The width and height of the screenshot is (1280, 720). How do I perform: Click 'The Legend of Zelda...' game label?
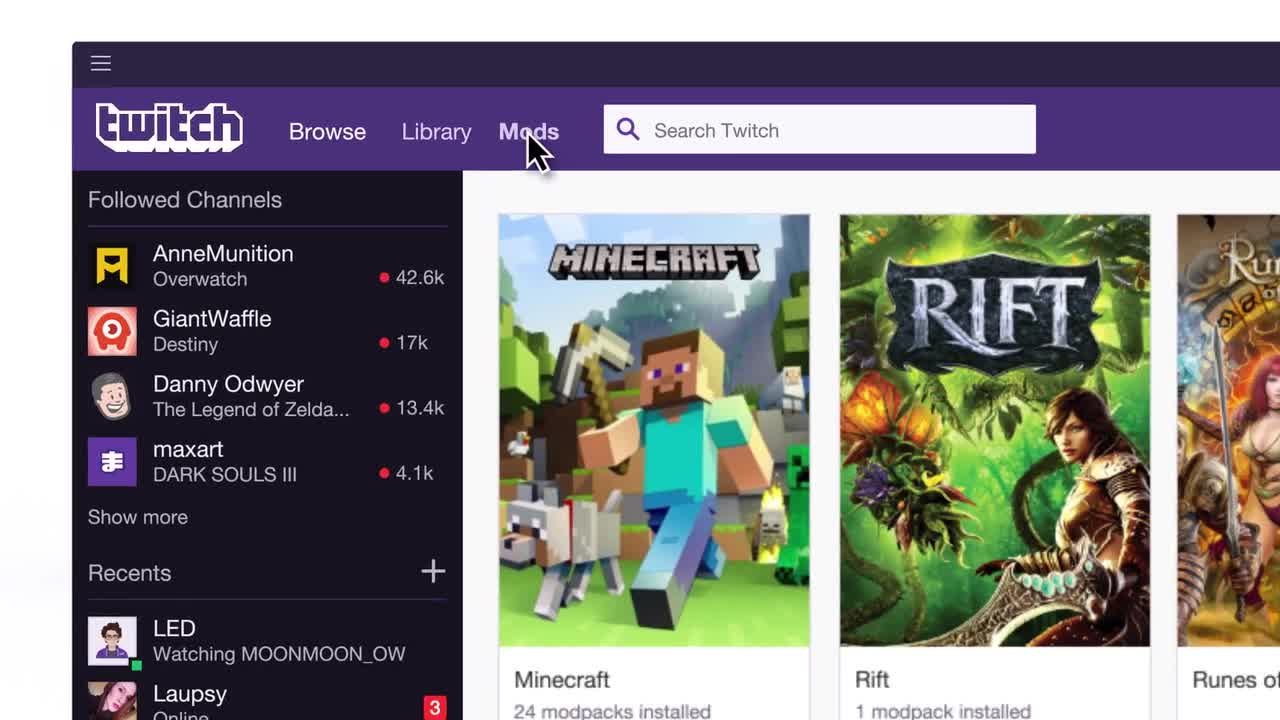tap(251, 409)
